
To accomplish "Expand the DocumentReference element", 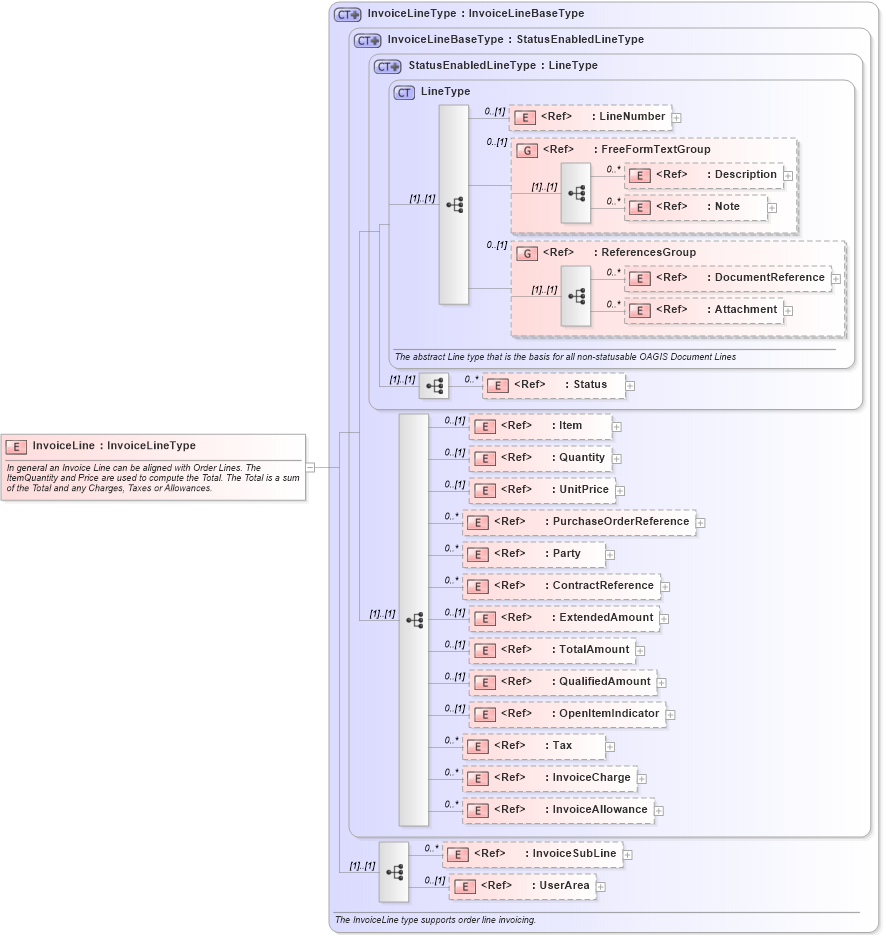I will coord(834,278).
